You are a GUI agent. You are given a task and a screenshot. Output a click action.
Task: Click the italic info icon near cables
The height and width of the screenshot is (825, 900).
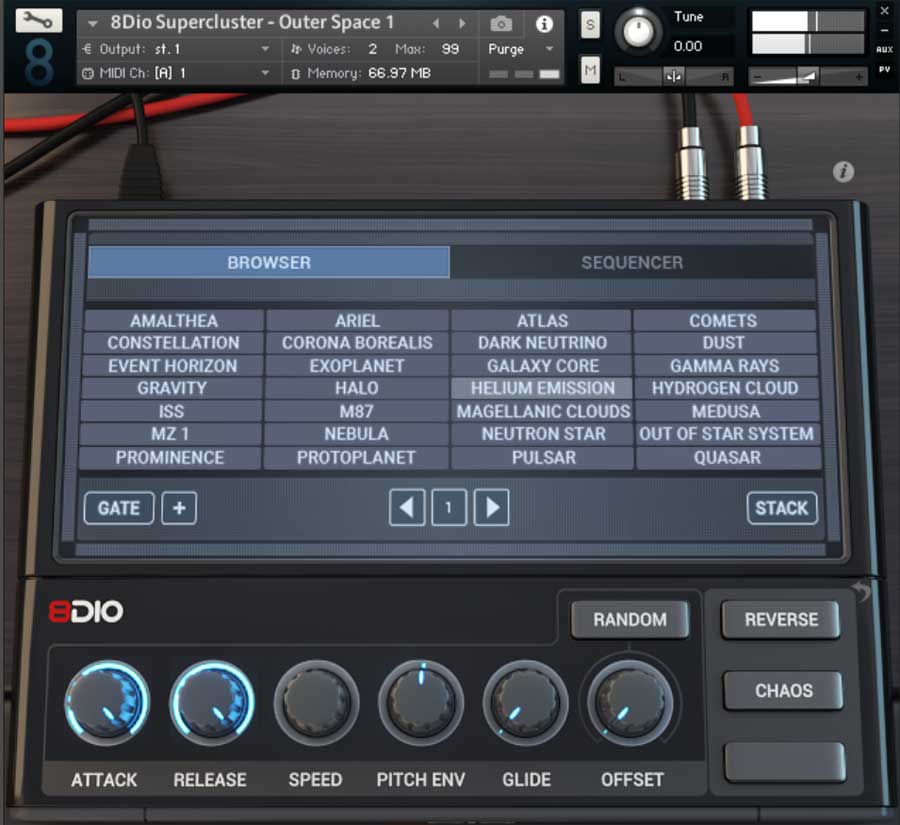[843, 171]
